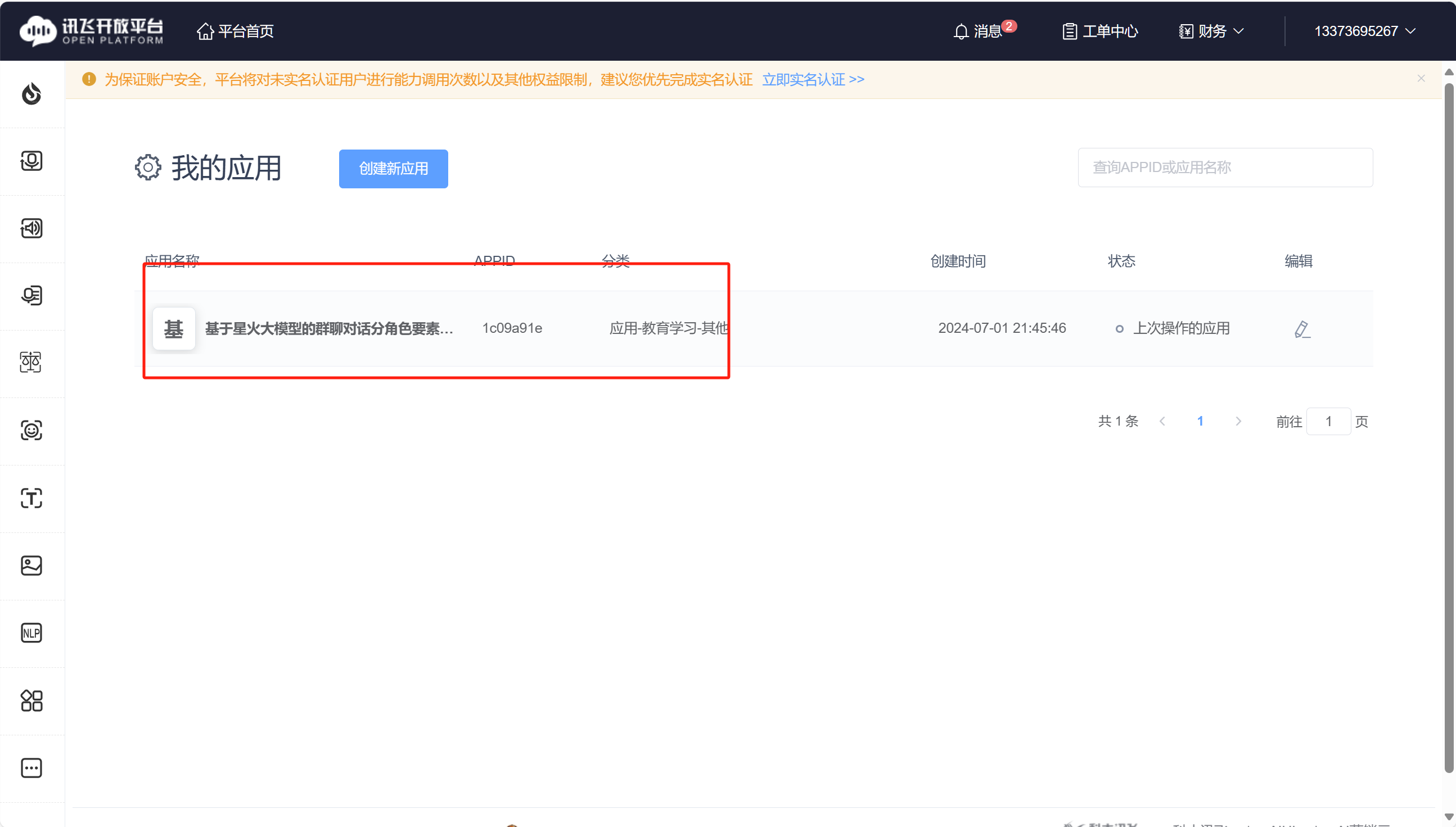
Task: Open the face recognition sidebar icon
Action: pyautogui.click(x=31, y=430)
